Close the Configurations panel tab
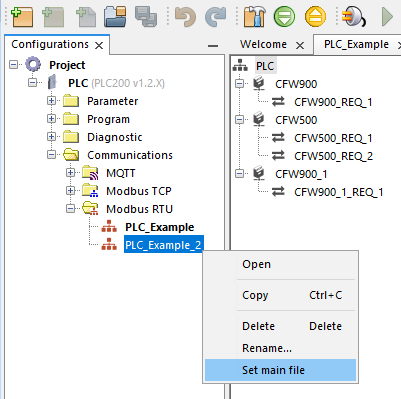 [99, 46]
